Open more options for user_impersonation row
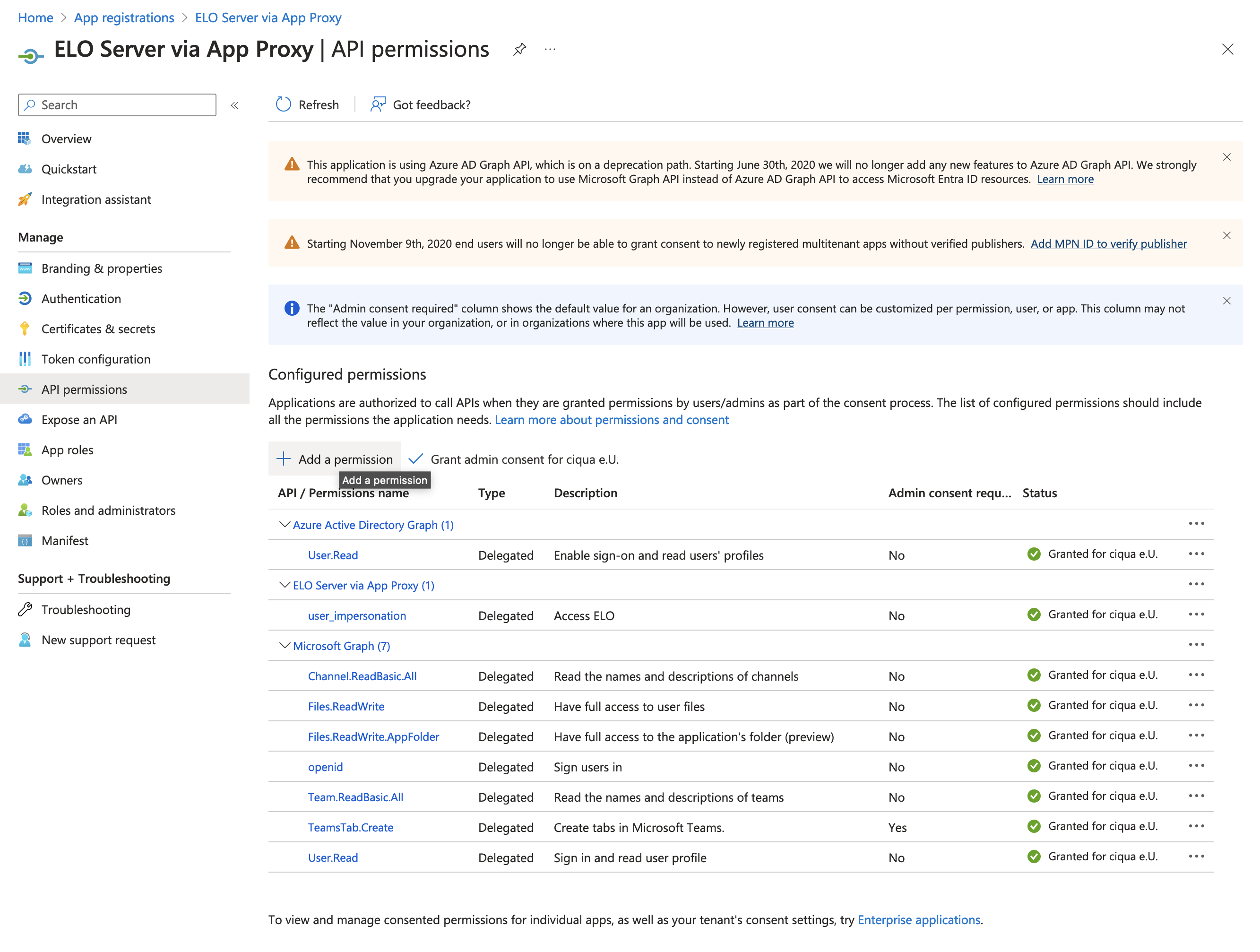This screenshot has height=952, width=1260. [x=1196, y=614]
